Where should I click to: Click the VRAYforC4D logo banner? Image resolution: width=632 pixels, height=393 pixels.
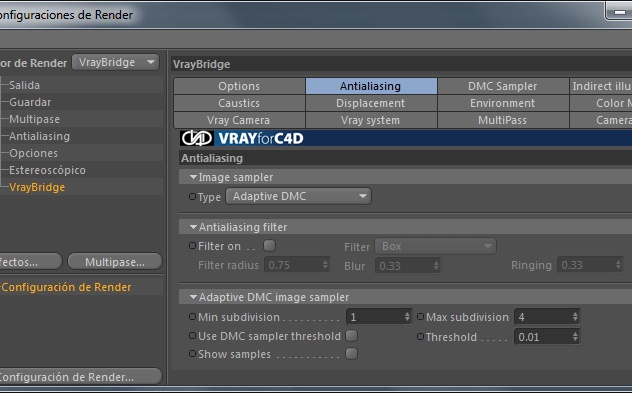242,138
